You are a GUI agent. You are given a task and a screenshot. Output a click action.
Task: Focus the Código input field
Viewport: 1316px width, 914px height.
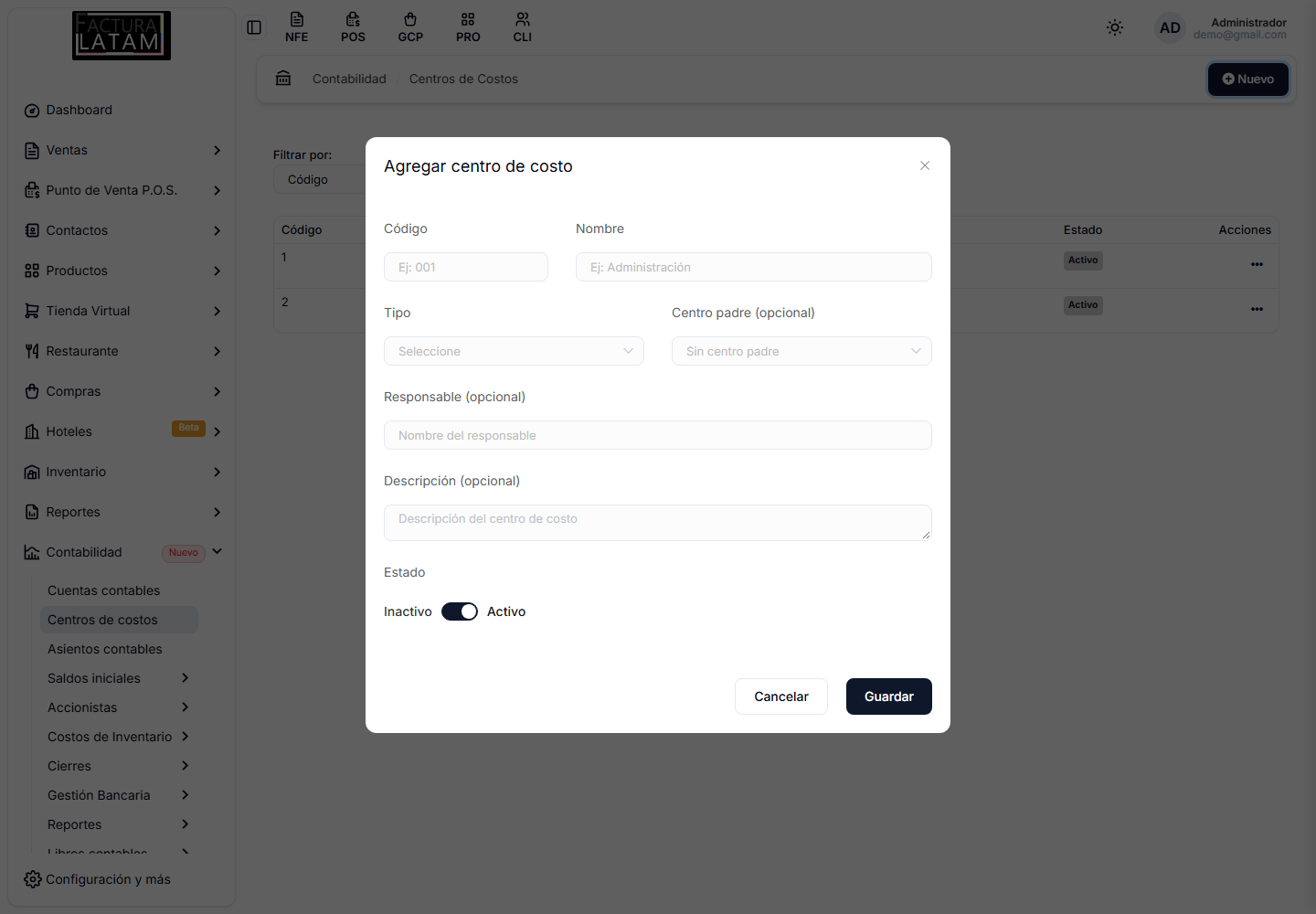tap(466, 267)
